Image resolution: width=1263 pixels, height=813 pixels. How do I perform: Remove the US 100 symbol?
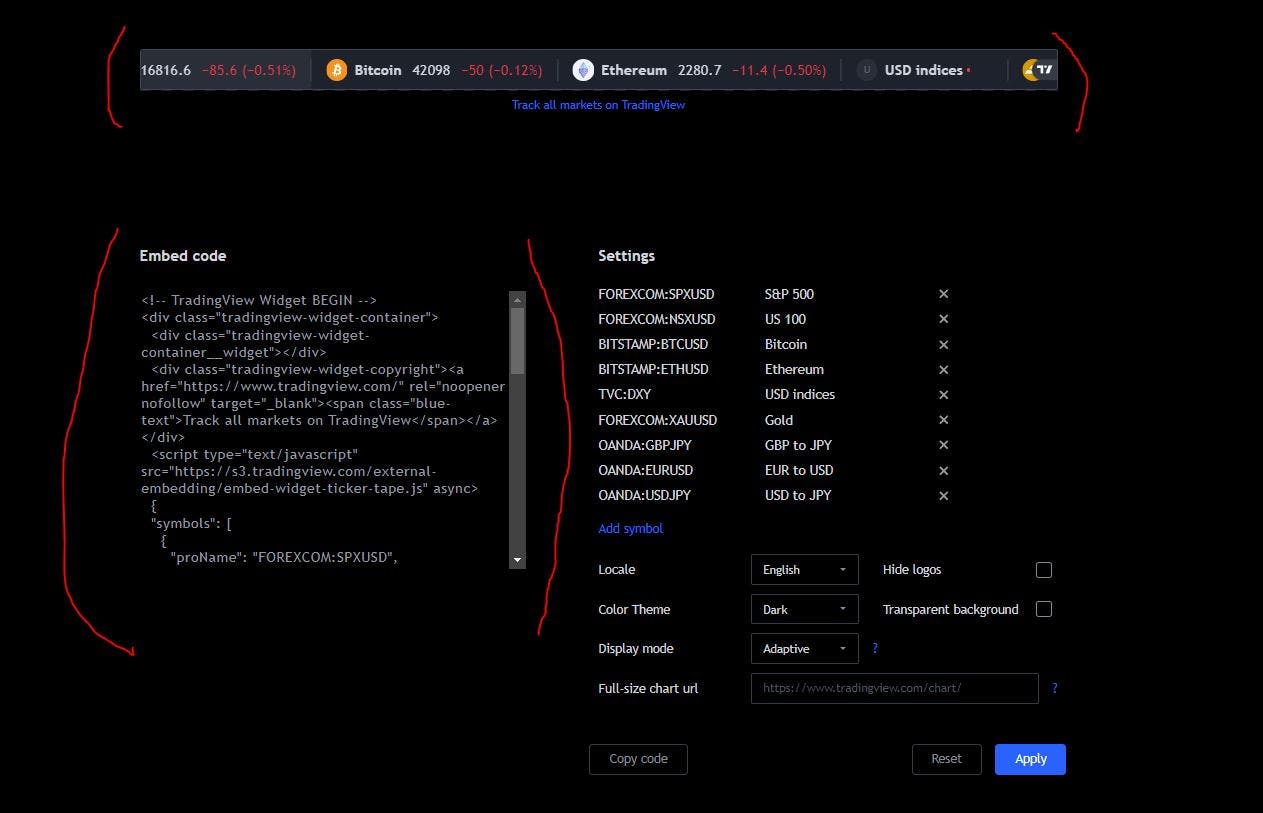(943, 319)
